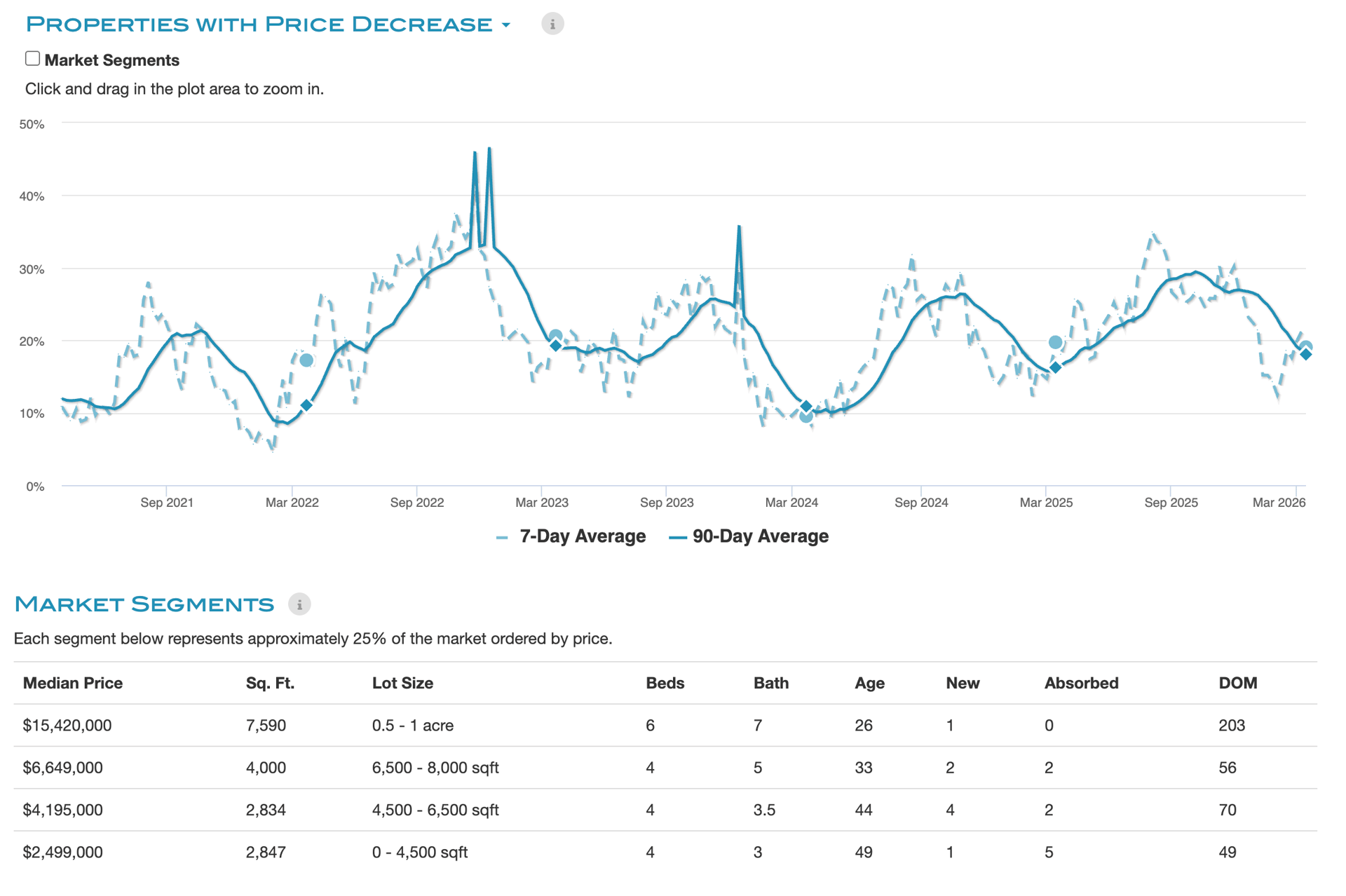Image resolution: width=1346 pixels, height=896 pixels.
Task: Click the 7-day circle marker near Mar 2022
Action: click(x=306, y=360)
